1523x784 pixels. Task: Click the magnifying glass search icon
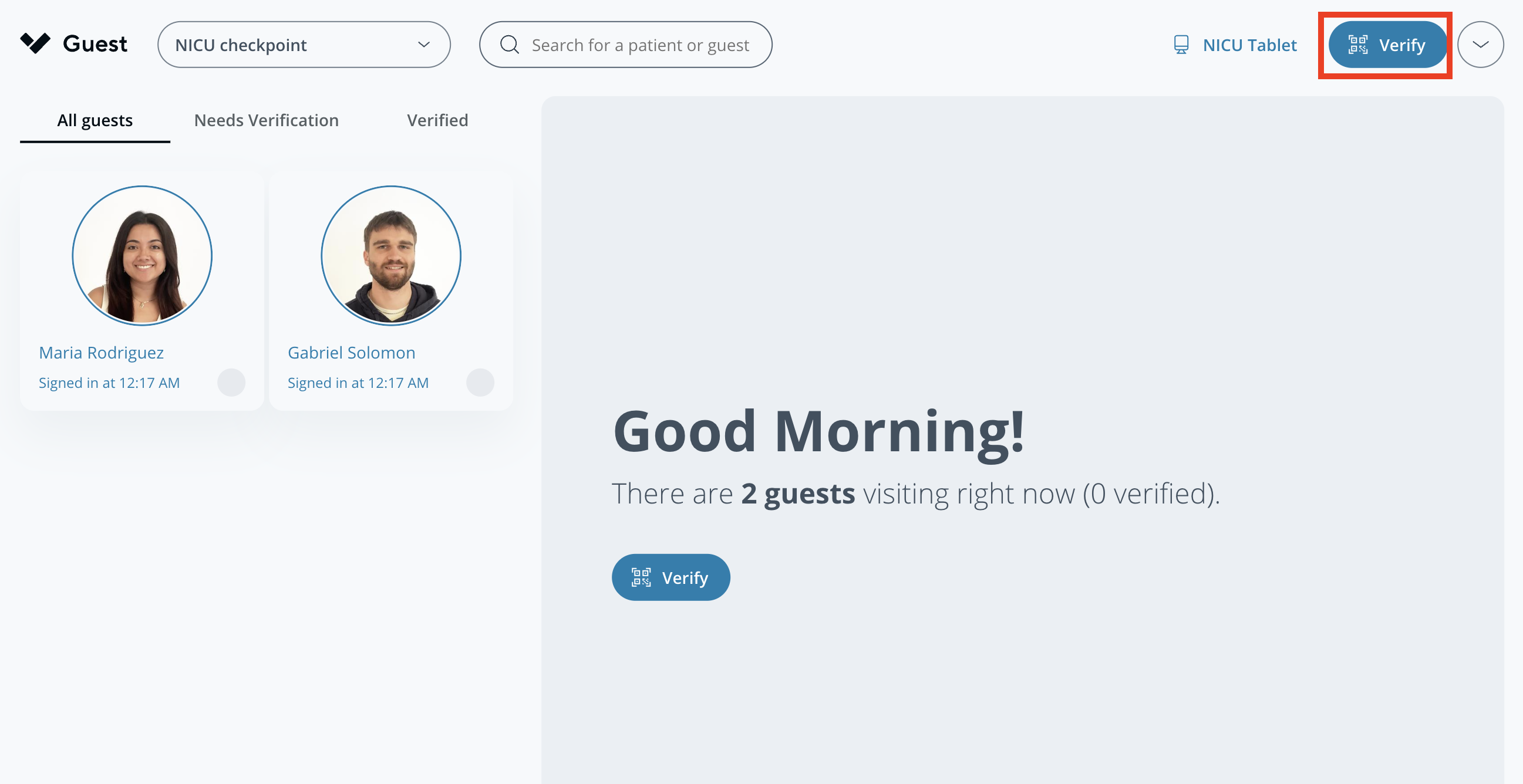point(509,45)
